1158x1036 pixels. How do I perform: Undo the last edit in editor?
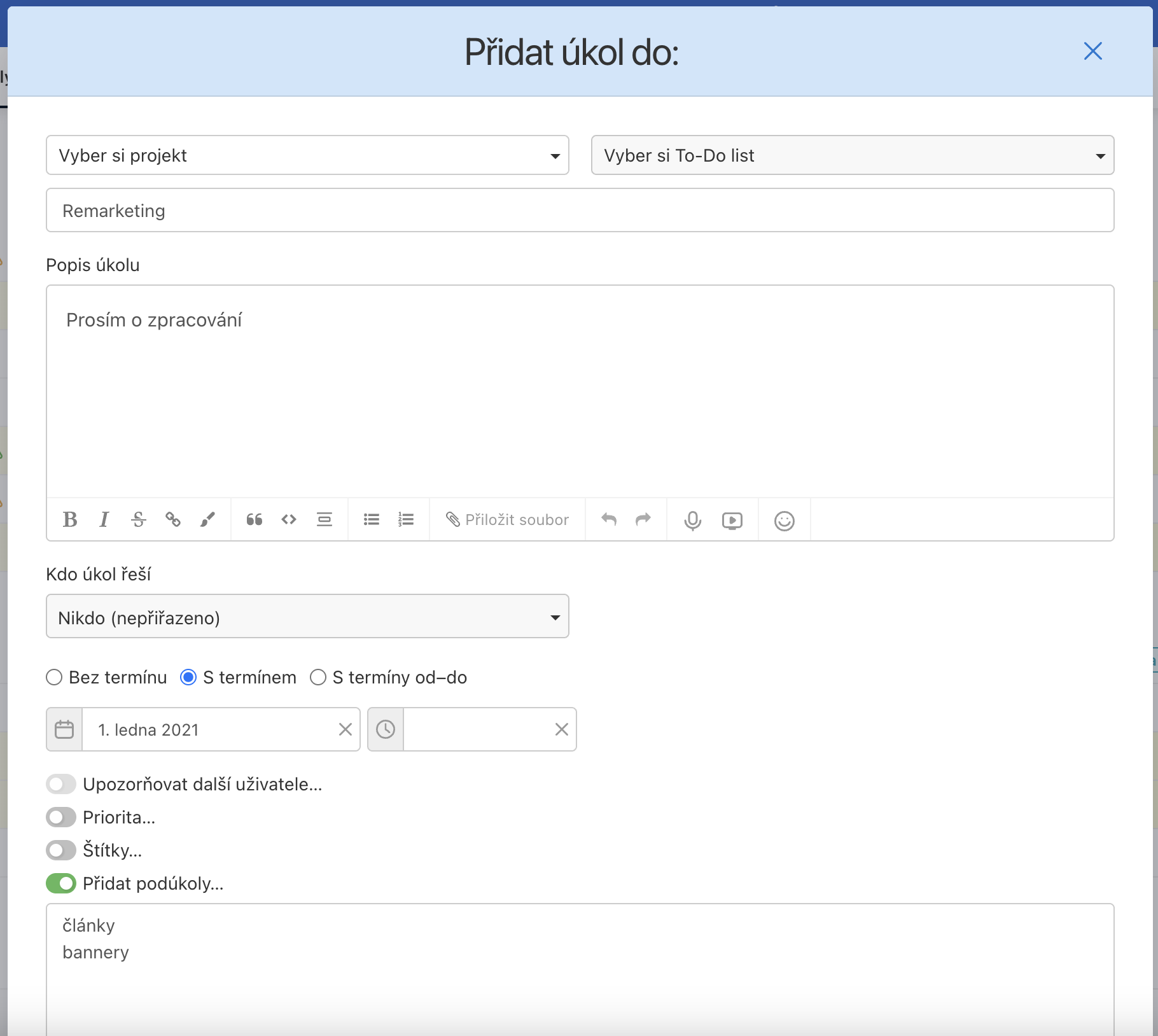pyautogui.click(x=609, y=520)
